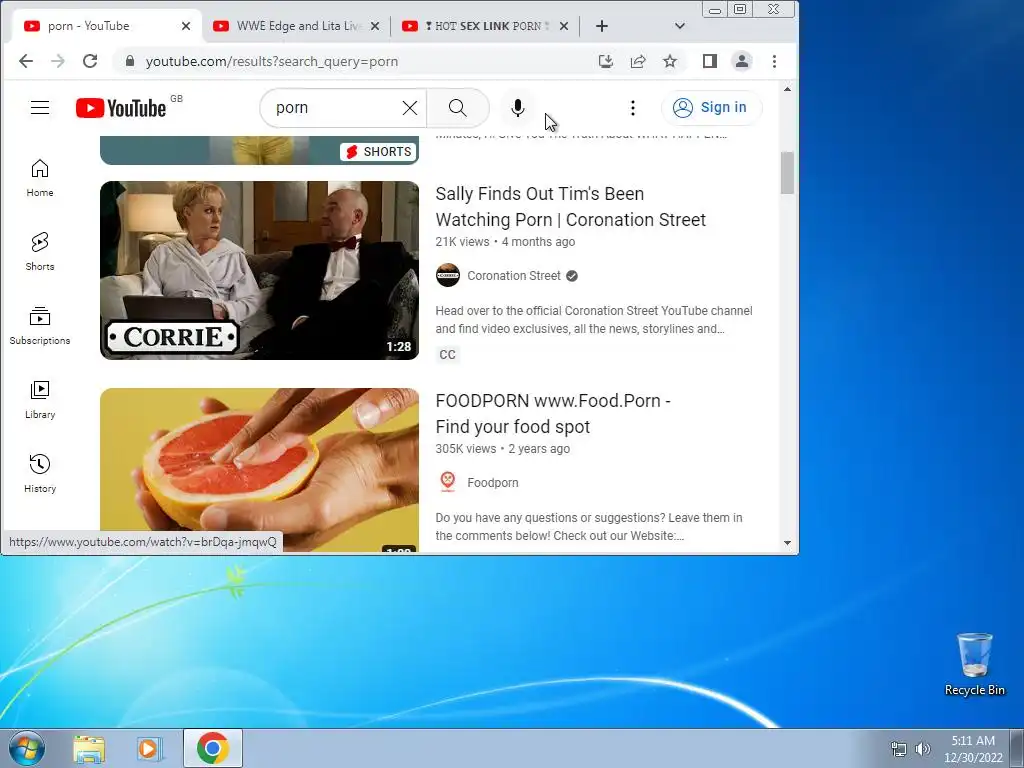Open Windows Media Player from taskbar

point(149,748)
